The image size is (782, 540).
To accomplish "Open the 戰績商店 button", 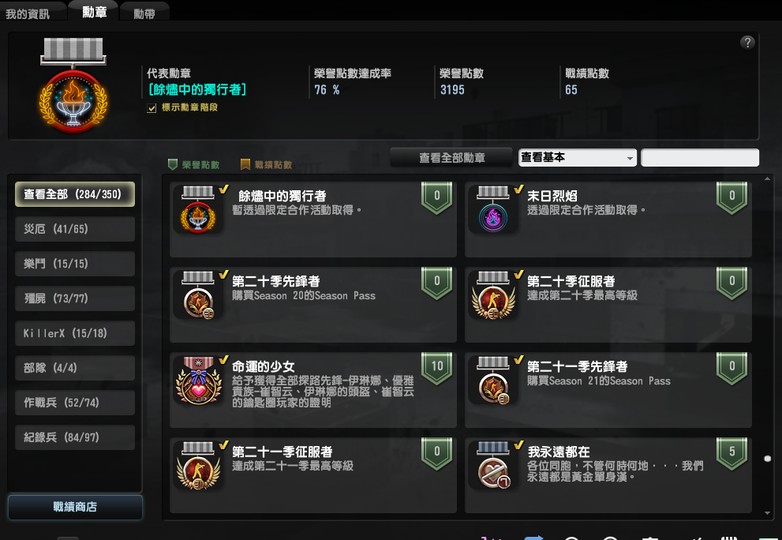I will tap(75, 507).
